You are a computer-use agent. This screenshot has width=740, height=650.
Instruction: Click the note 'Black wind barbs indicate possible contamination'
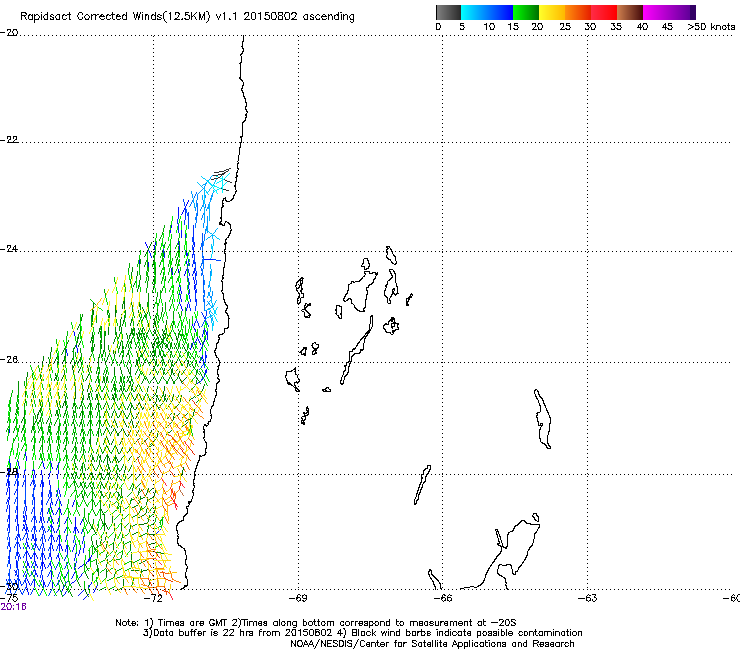click(467, 633)
